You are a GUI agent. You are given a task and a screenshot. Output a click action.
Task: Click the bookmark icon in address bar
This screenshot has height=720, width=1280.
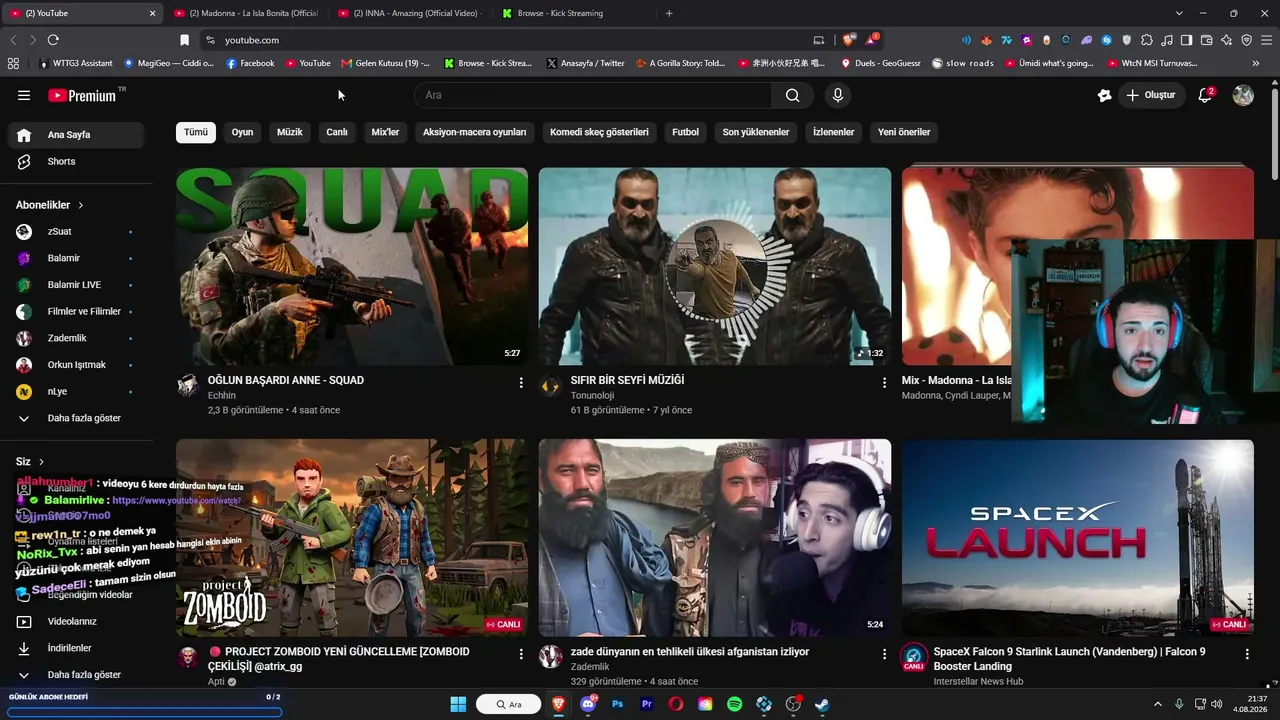pyautogui.click(x=184, y=40)
